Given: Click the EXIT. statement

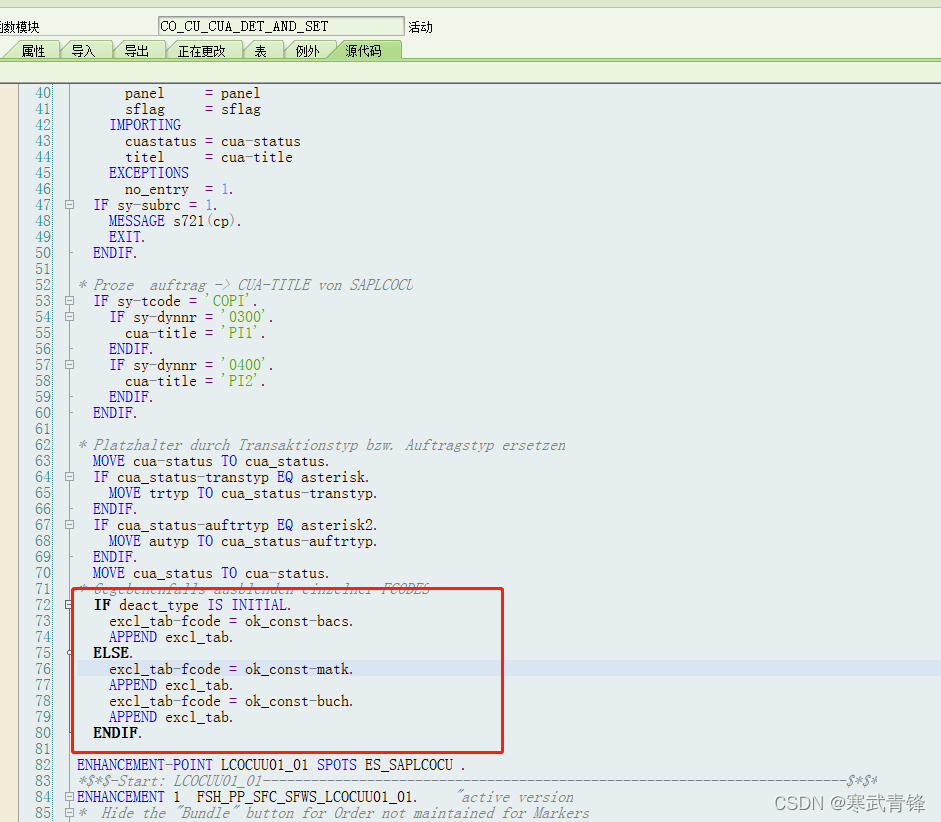Looking at the screenshot, I should (127, 237).
